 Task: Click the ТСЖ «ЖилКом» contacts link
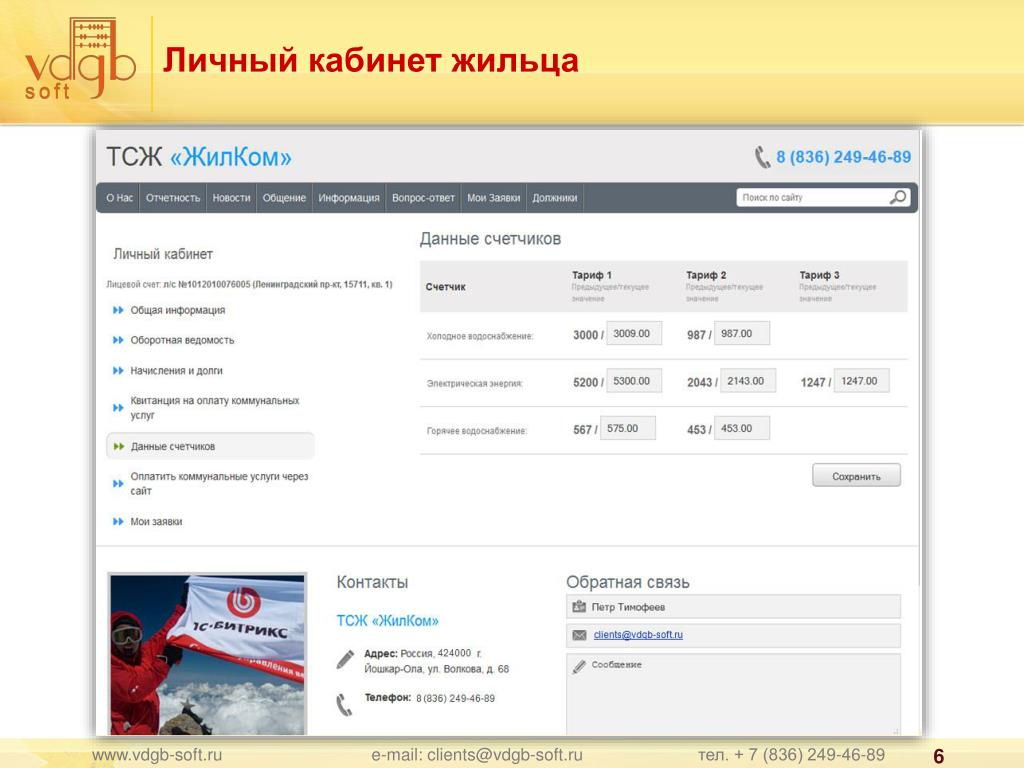[x=387, y=620]
